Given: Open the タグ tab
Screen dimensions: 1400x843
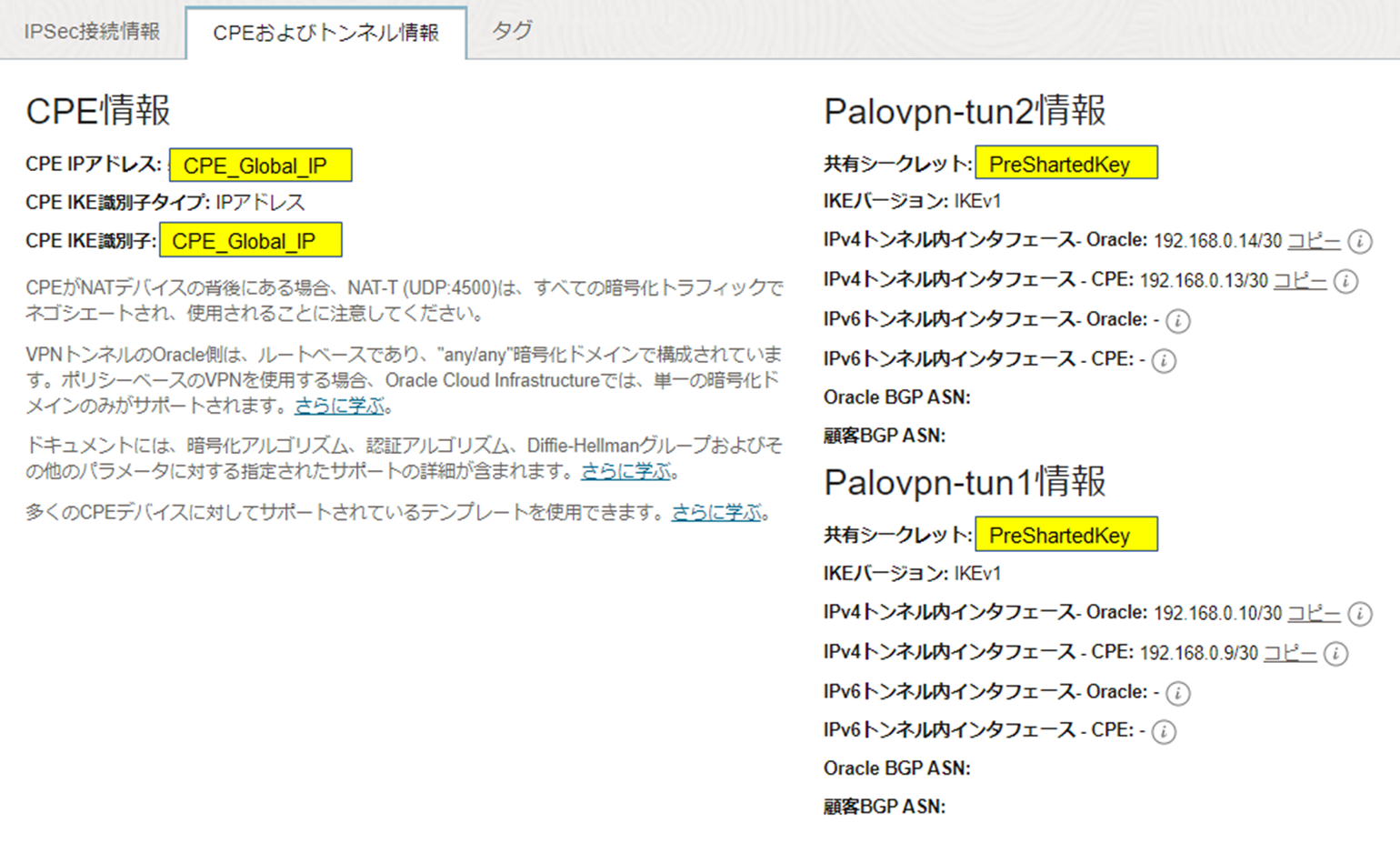Looking at the screenshot, I should click(512, 31).
